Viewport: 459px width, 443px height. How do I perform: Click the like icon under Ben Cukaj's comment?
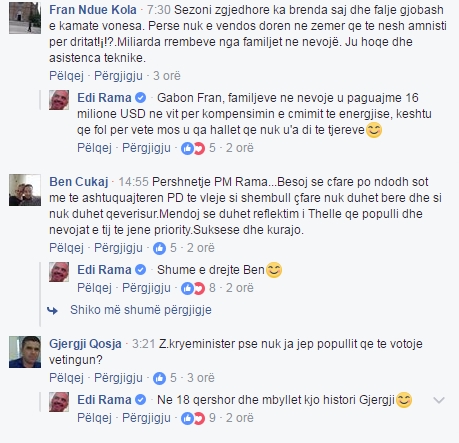[159, 248]
